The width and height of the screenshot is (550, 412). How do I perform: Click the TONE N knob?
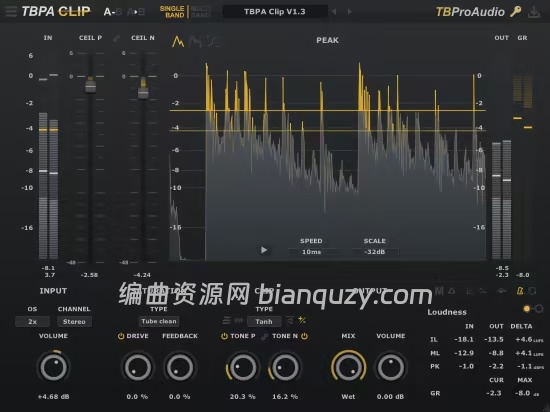click(285, 367)
